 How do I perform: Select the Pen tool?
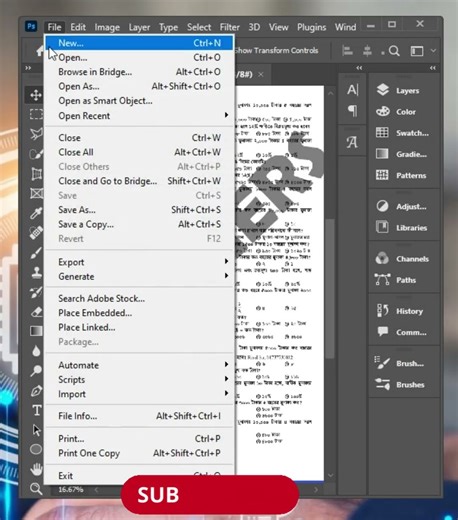(36, 390)
